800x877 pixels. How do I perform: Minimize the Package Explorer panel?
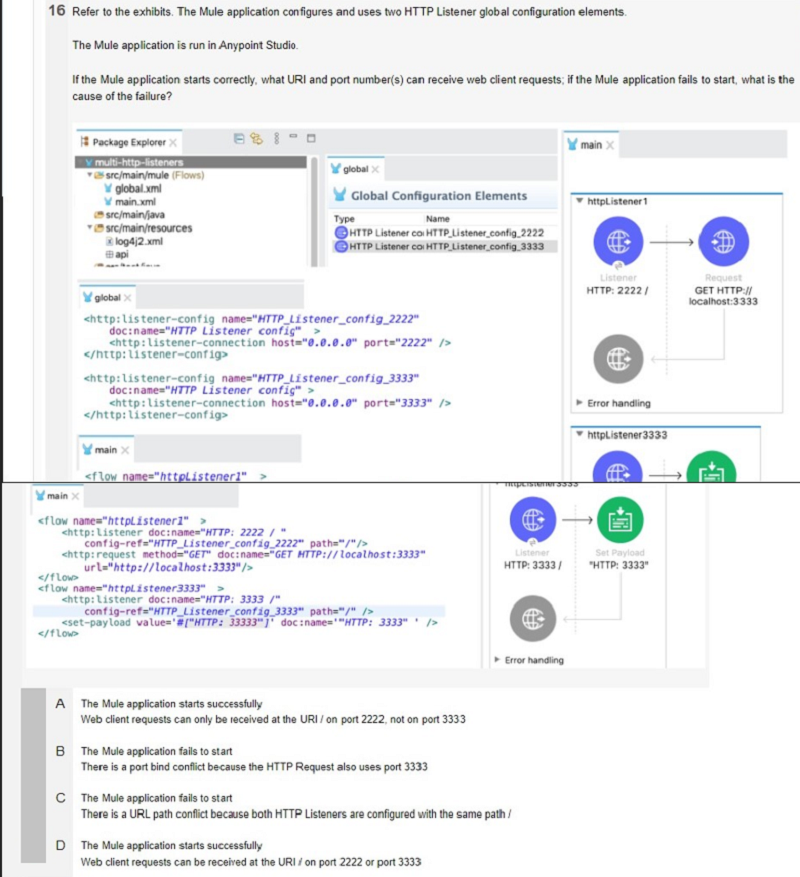pyautogui.click(x=293, y=136)
